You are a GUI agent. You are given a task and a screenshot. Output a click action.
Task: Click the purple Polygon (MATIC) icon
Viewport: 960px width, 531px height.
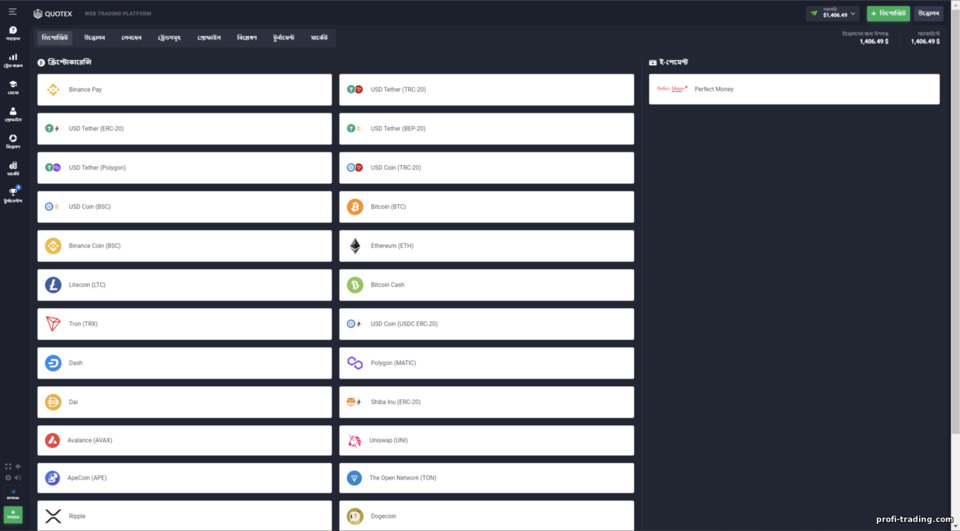pyautogui.click(x=355, y=363)
